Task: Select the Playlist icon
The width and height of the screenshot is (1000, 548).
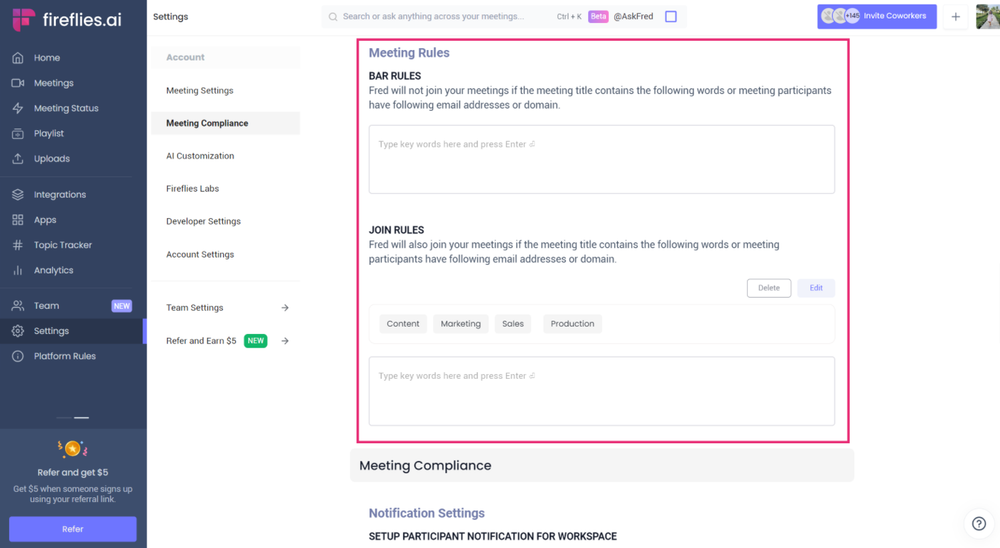Action: (x=18, y=133)
